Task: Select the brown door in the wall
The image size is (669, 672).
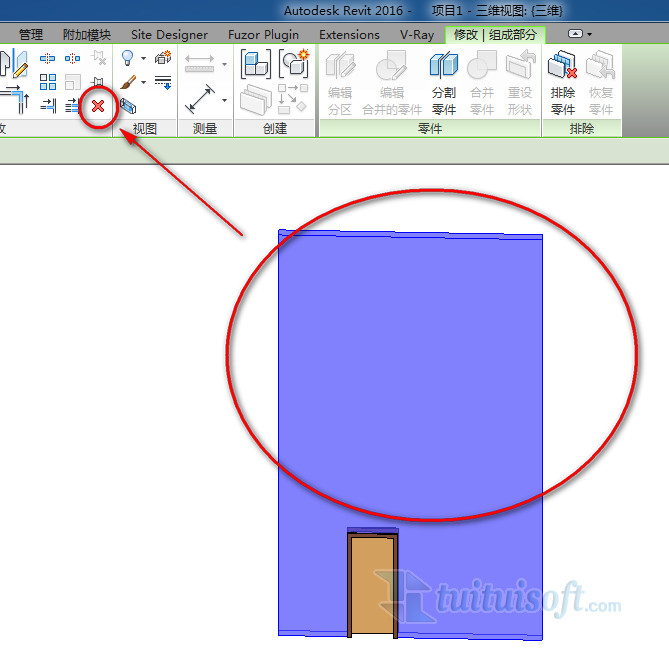Action: (372, 585)
